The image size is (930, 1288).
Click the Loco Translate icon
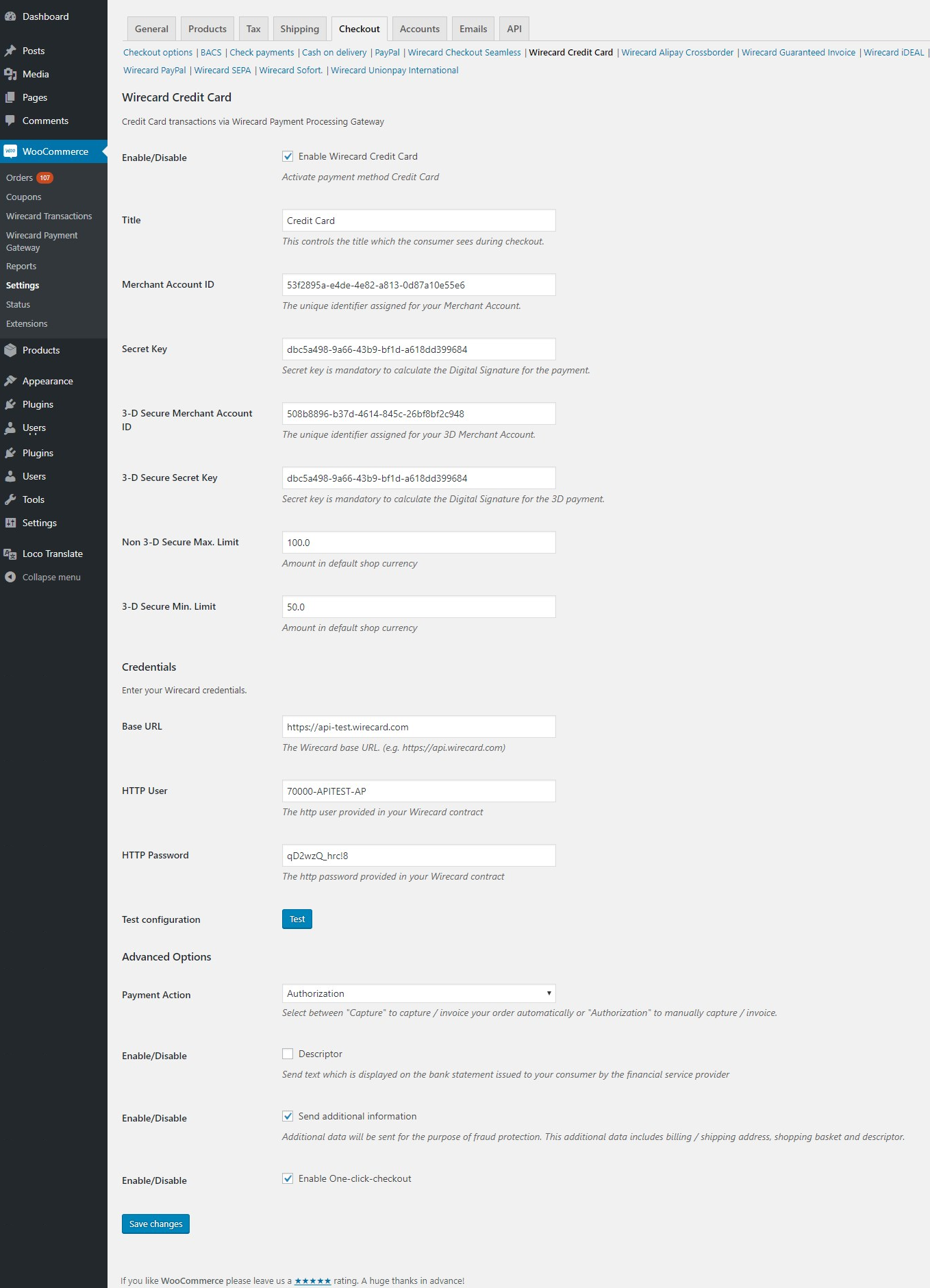coord(10,554)
